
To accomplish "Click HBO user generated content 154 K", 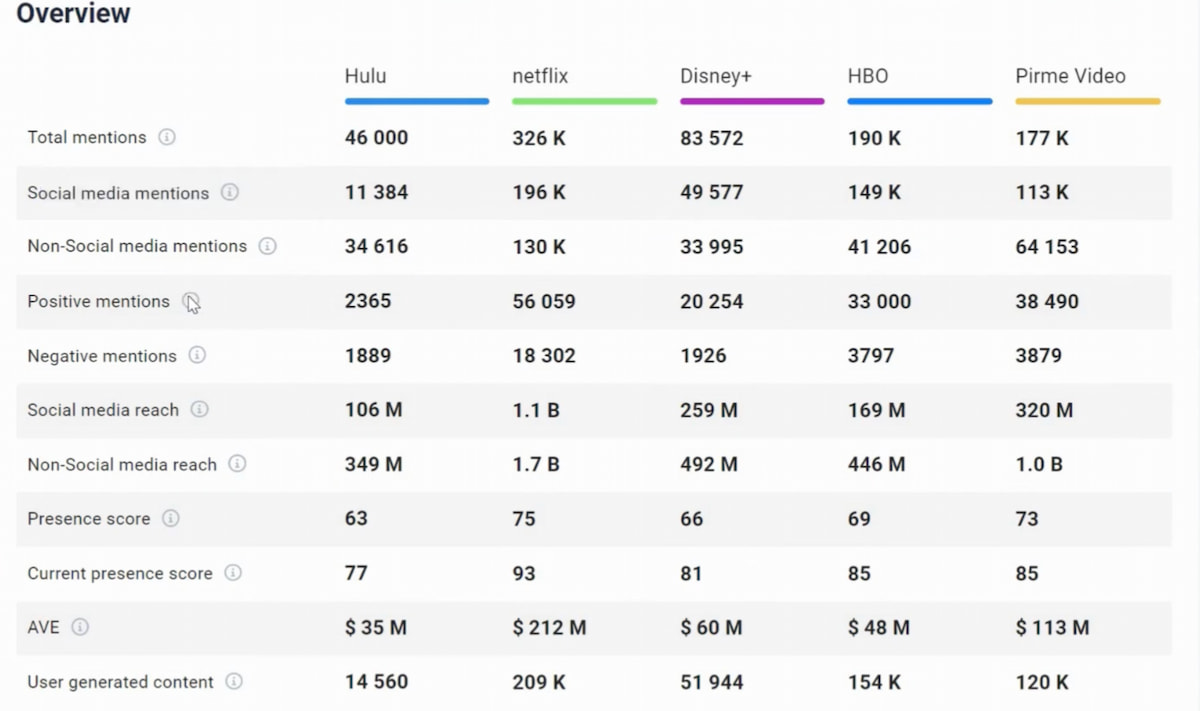I will click(x=875, y=682).
